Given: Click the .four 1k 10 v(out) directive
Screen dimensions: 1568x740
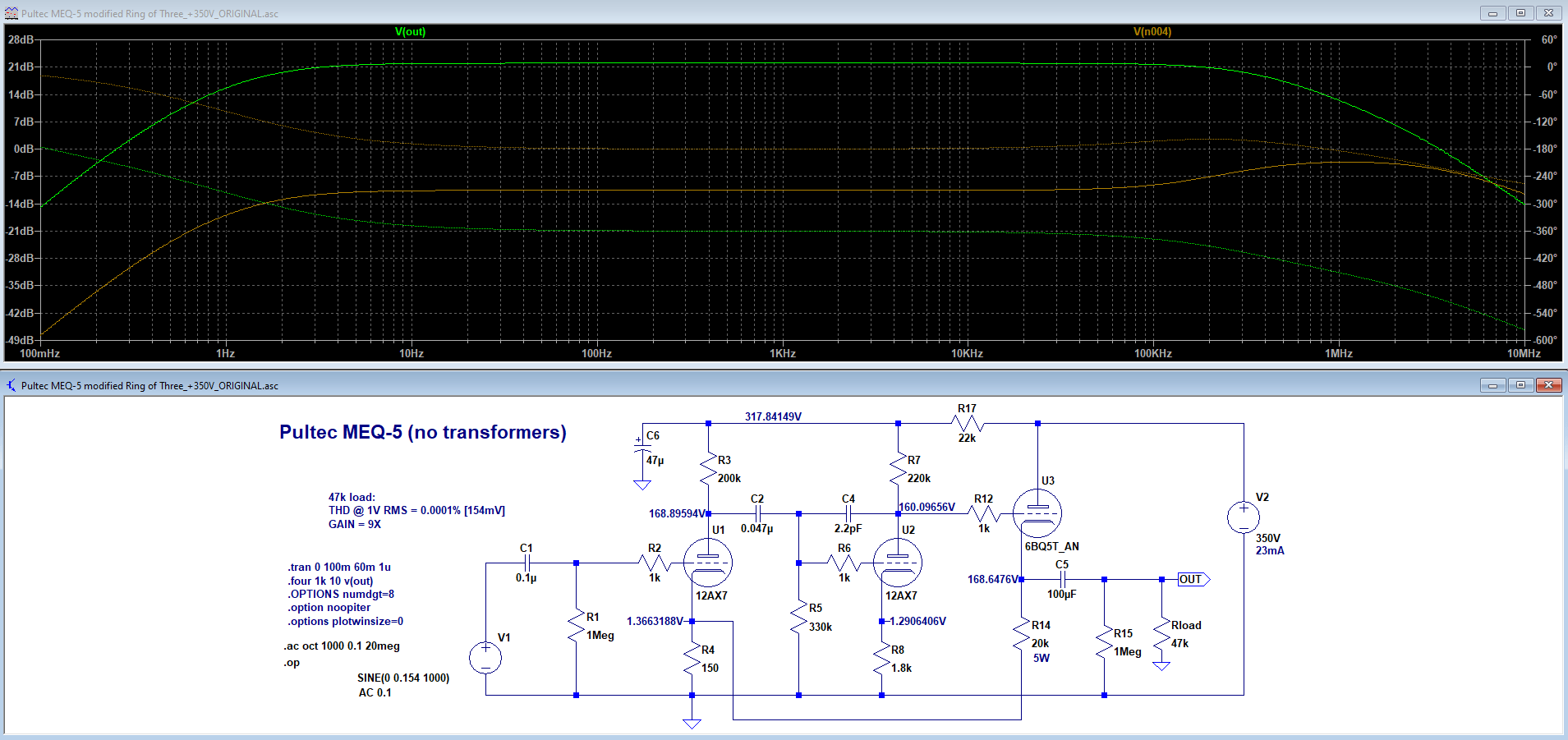Looking at the screenshot, I should pyautogui.click(x=330, y=581).
